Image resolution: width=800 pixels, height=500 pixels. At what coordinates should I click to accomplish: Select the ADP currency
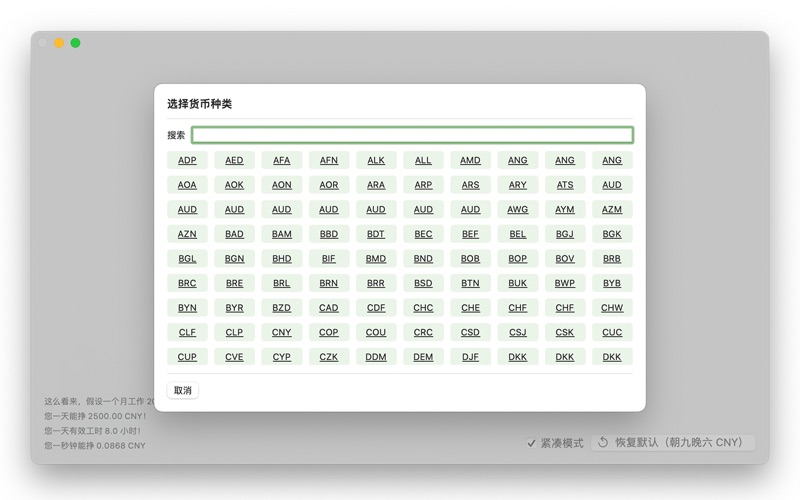coord(187,160)
